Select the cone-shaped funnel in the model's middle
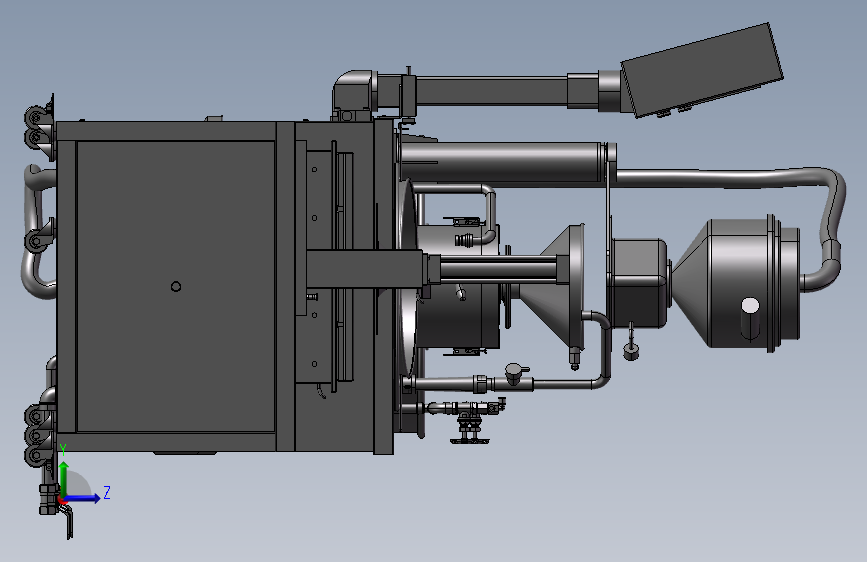This screenshot has height=562, width=867. point(551,285)
